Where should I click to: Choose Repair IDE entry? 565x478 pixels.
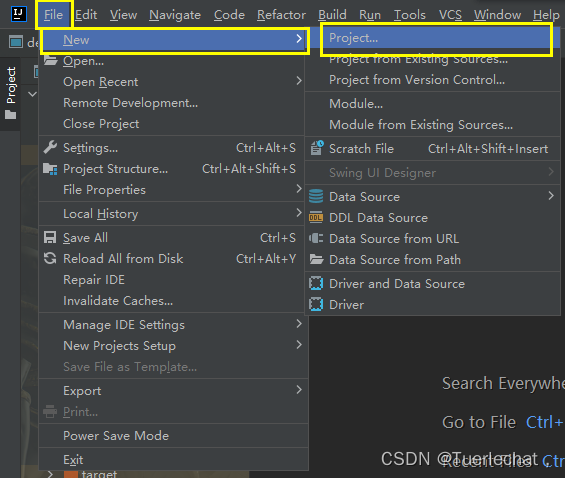click(172, 280)
